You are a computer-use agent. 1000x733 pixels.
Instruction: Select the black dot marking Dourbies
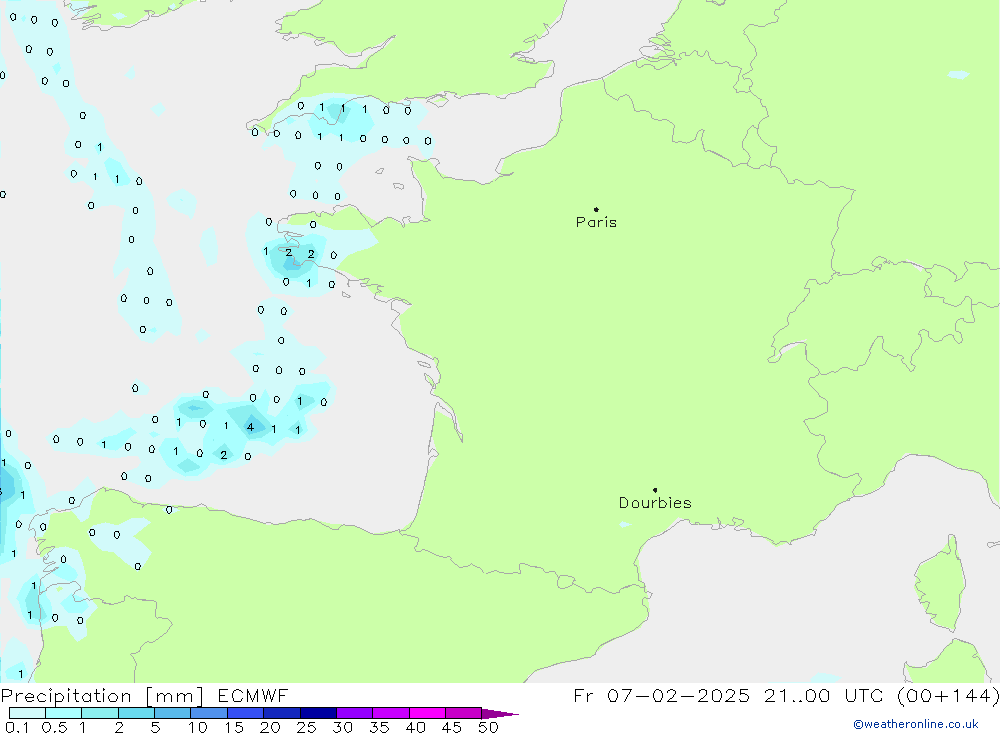[x=655, y=490]
